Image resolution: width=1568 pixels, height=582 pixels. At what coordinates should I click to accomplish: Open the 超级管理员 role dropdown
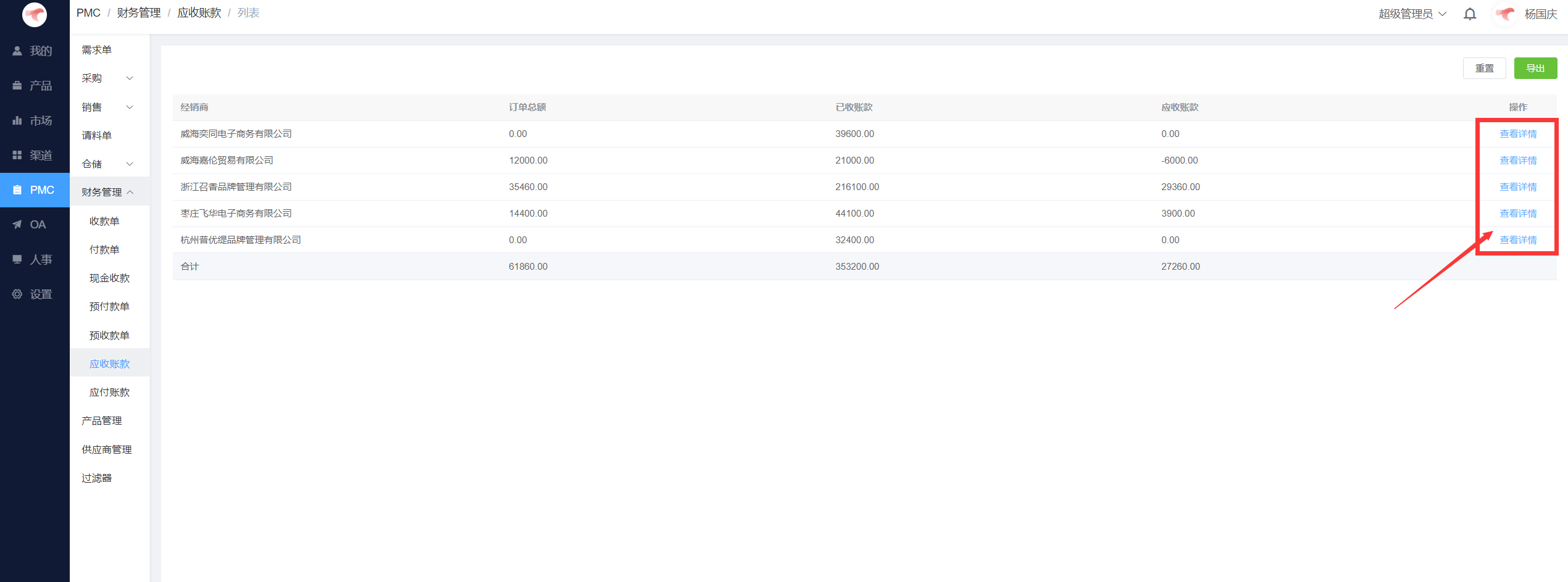coord(1412,14)
